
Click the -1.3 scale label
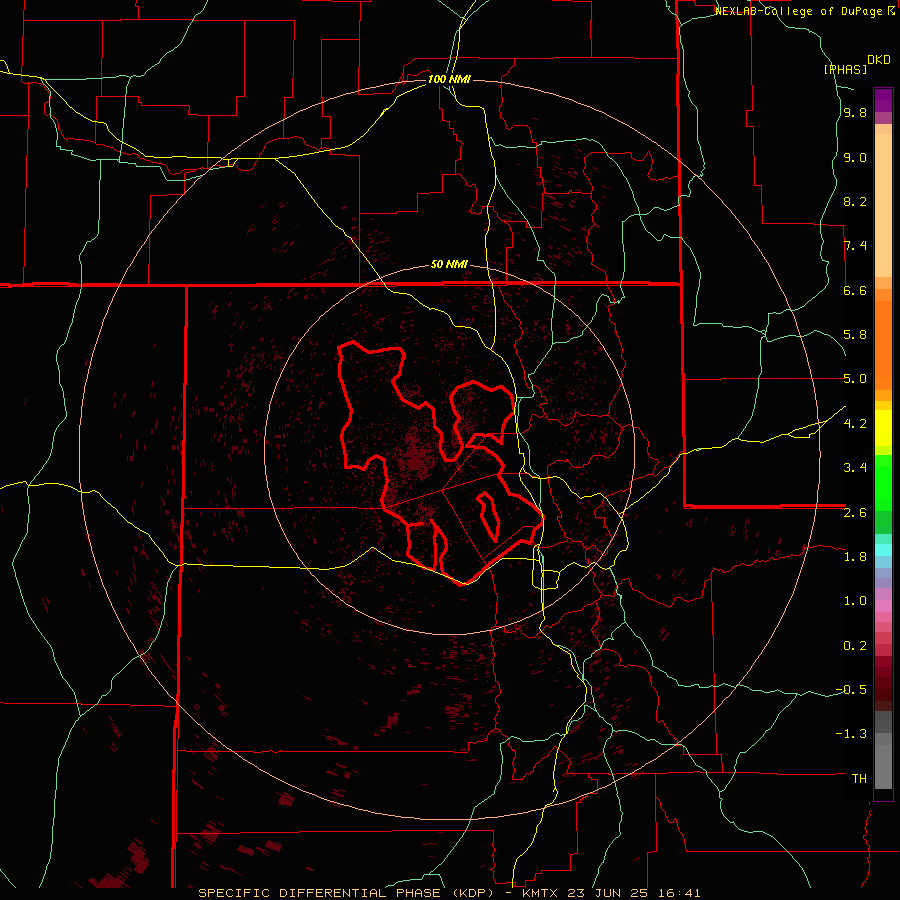click(x=851, y=734)
